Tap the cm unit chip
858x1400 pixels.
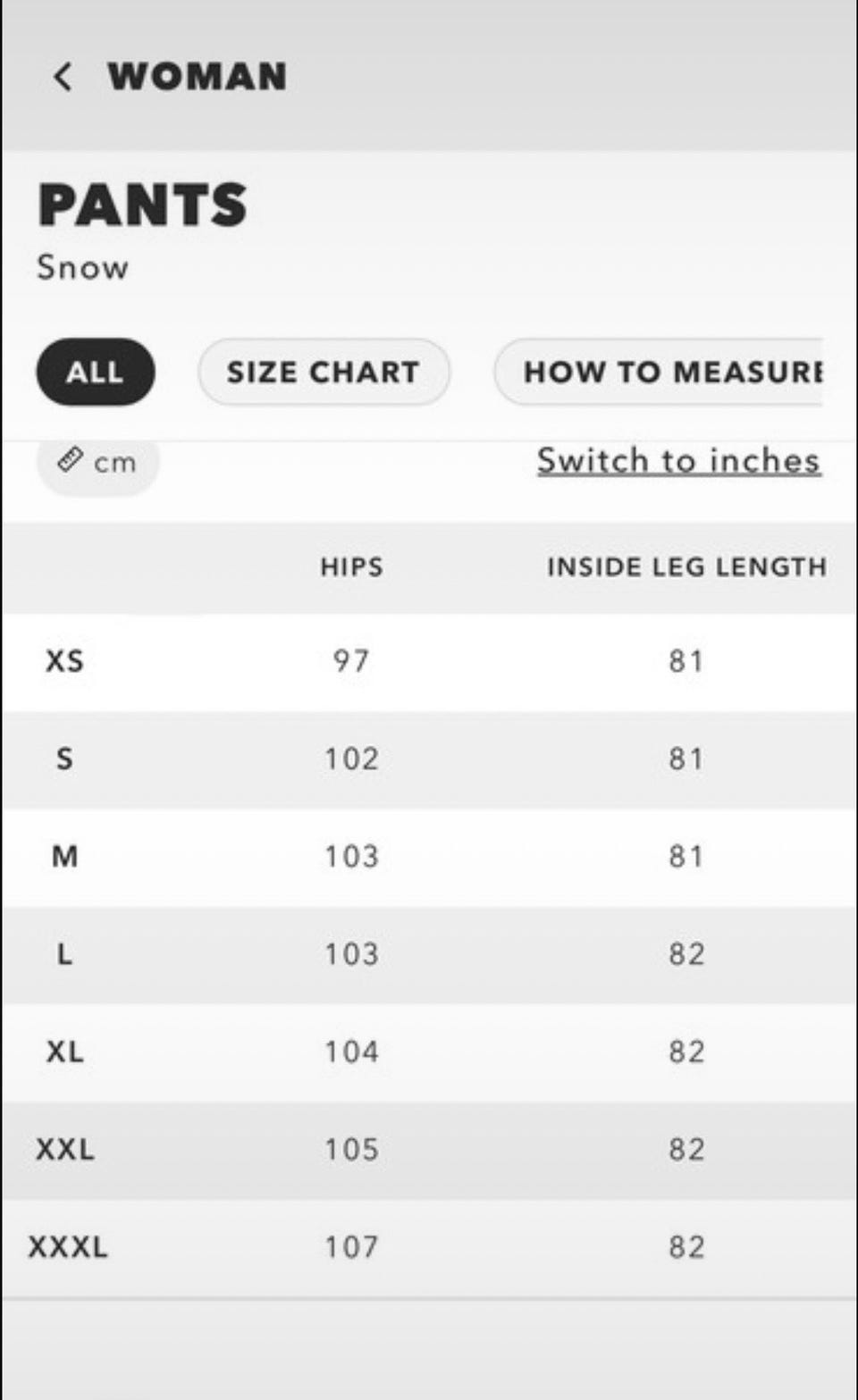click(x=98, y=462)
